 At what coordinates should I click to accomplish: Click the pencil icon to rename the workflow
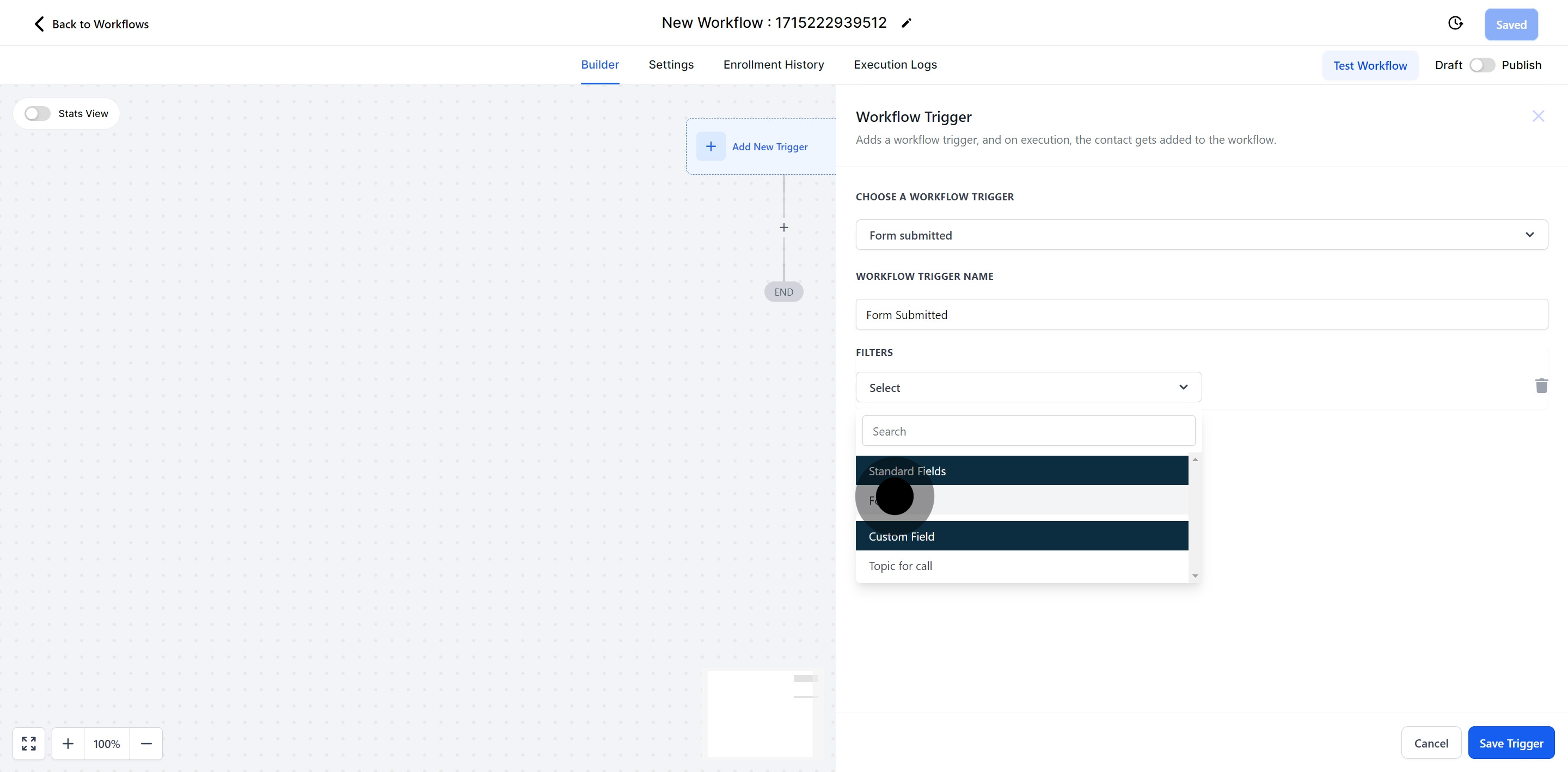[x=906, y=22]
